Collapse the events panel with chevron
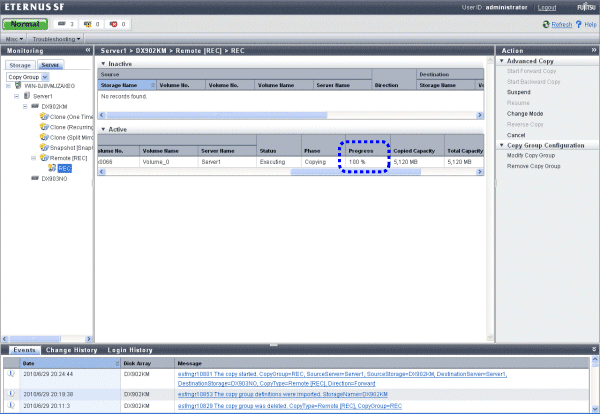Image resolution: width=600 pixels, height=414 pixels. click(x=594, y=349)
